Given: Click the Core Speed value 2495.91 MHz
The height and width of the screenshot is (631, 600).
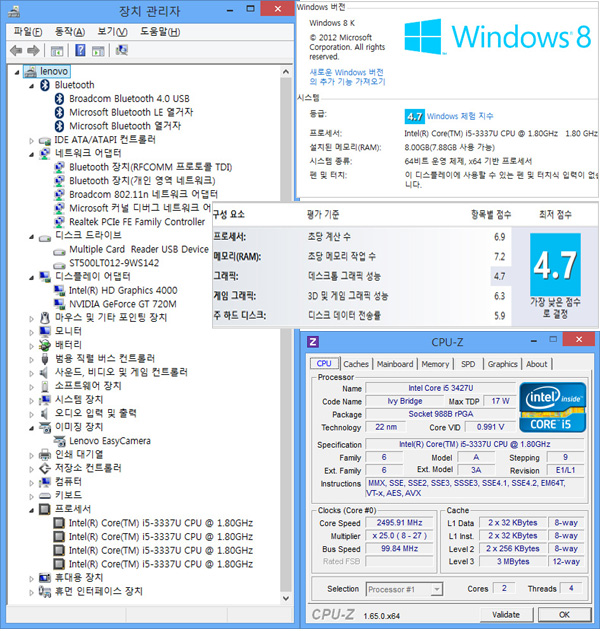Looking at the screenshot, I should pos(399,523).
